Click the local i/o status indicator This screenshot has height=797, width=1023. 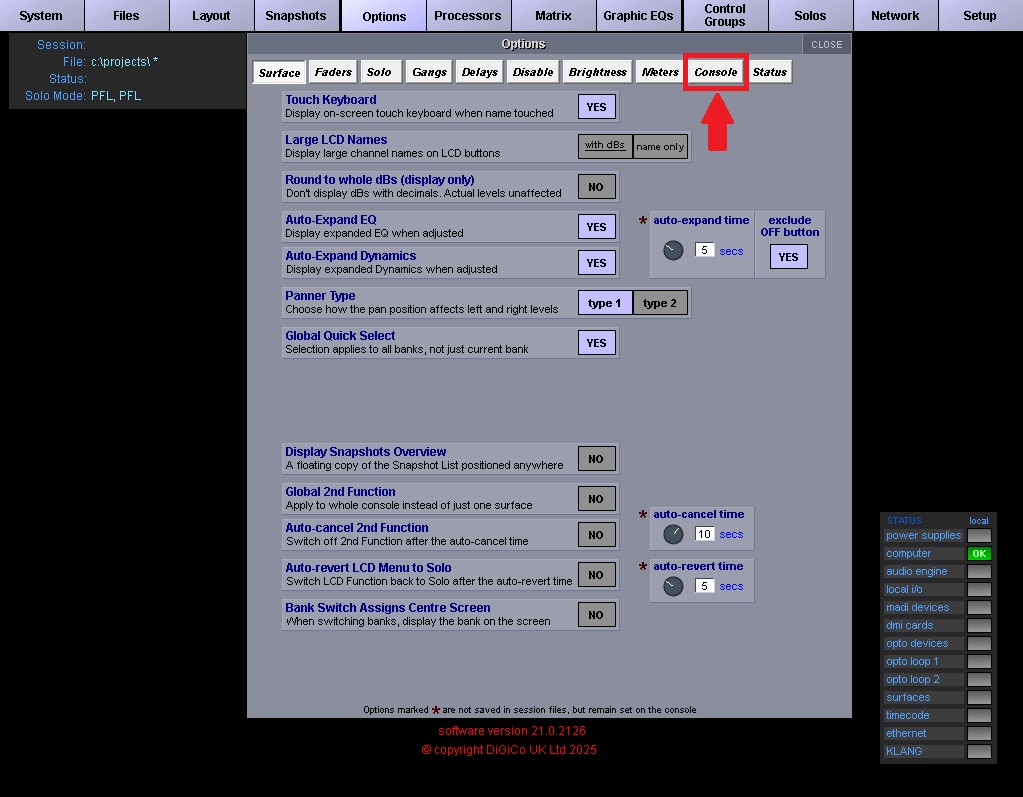(x=979, y=590)
